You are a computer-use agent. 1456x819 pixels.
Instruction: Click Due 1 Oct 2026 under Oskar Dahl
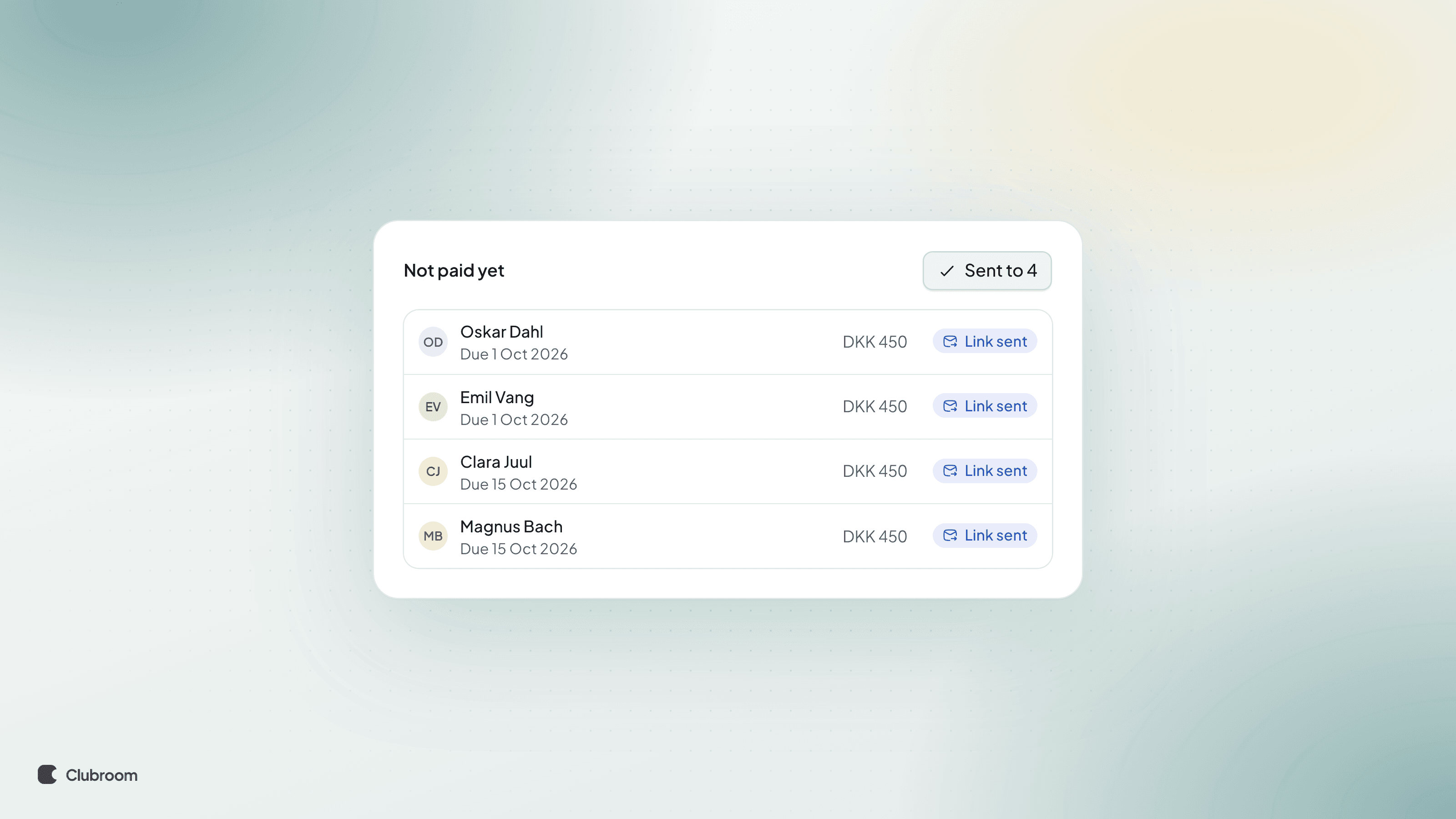[x=514, y=354]
